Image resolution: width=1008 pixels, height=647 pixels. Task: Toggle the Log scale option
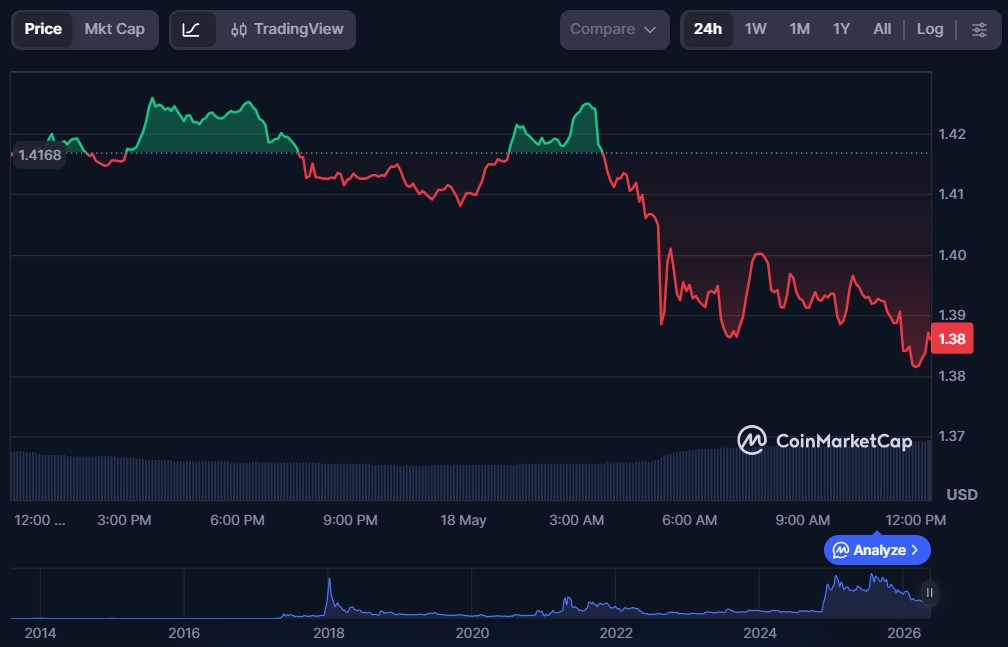[930, 30]
